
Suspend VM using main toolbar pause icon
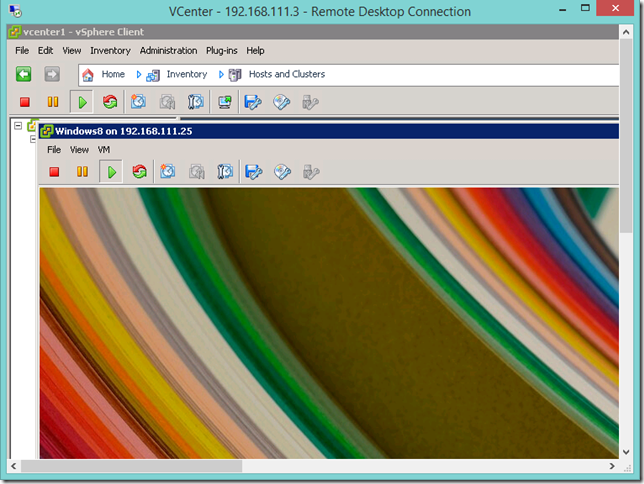pyautogui.click(x=53, y=102)
